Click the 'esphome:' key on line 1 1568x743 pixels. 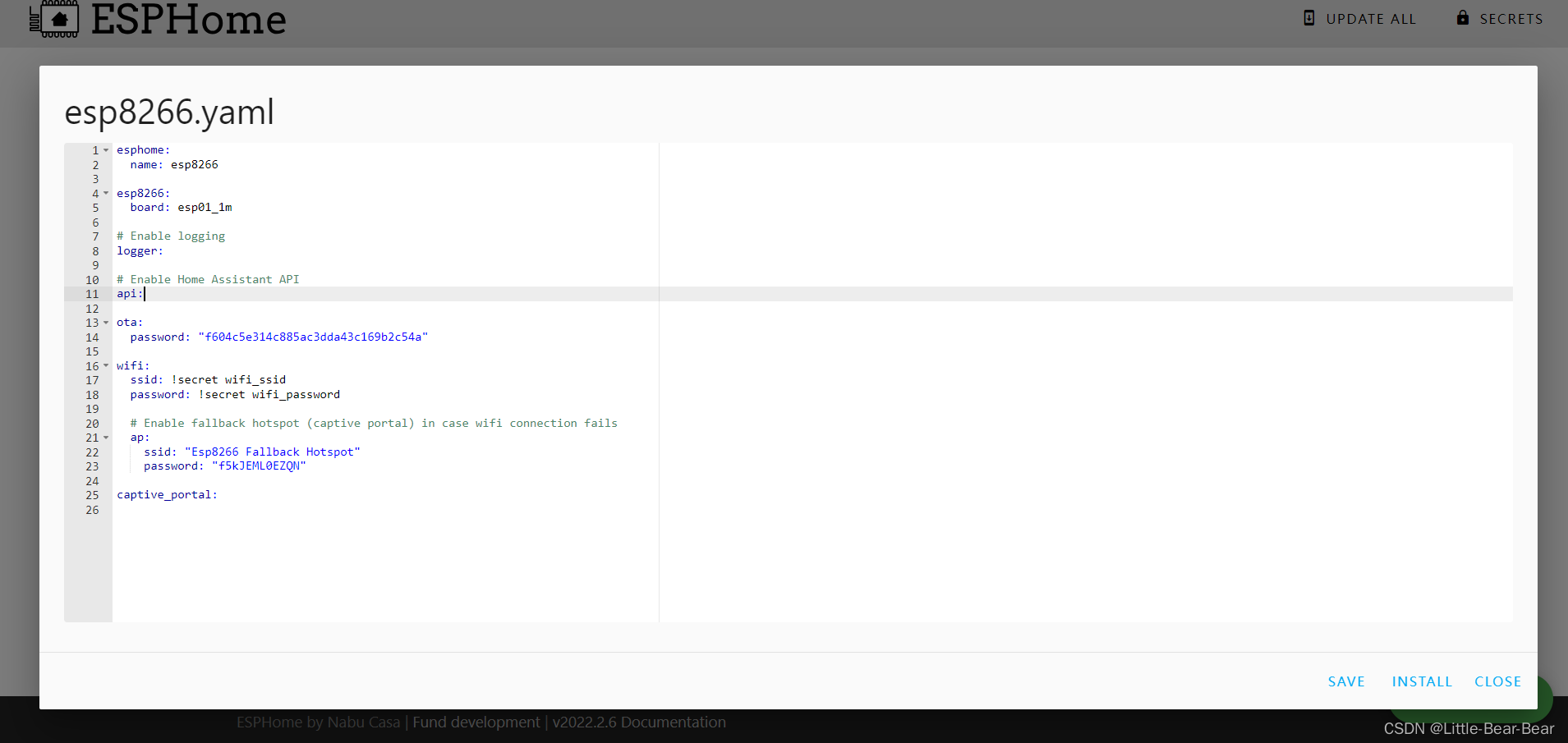tap(143, 150)
